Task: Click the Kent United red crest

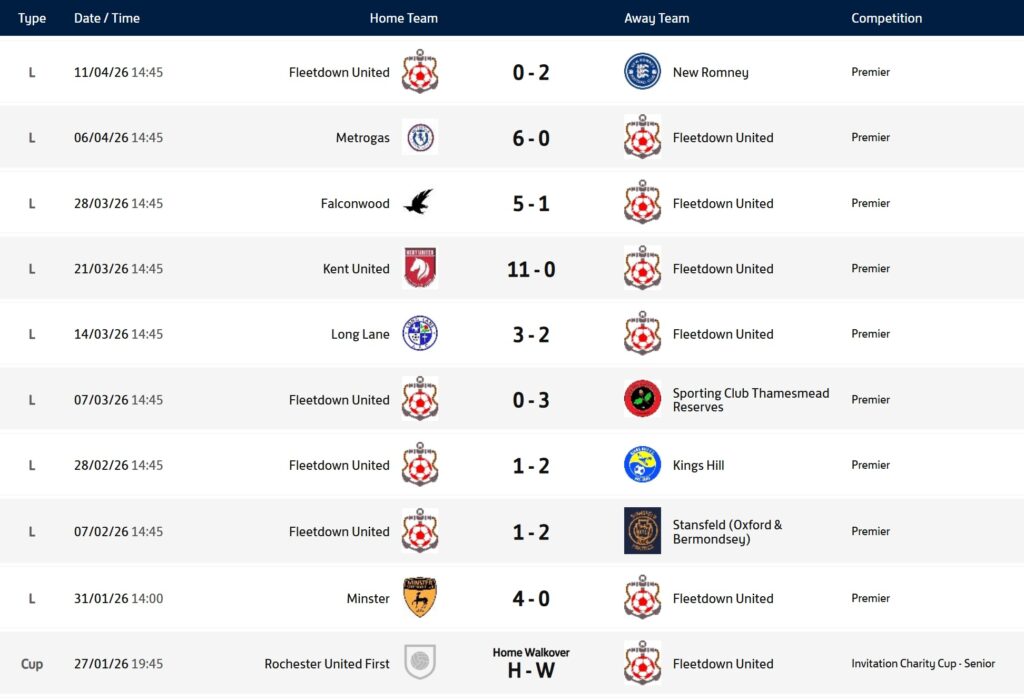Action: 420,269
